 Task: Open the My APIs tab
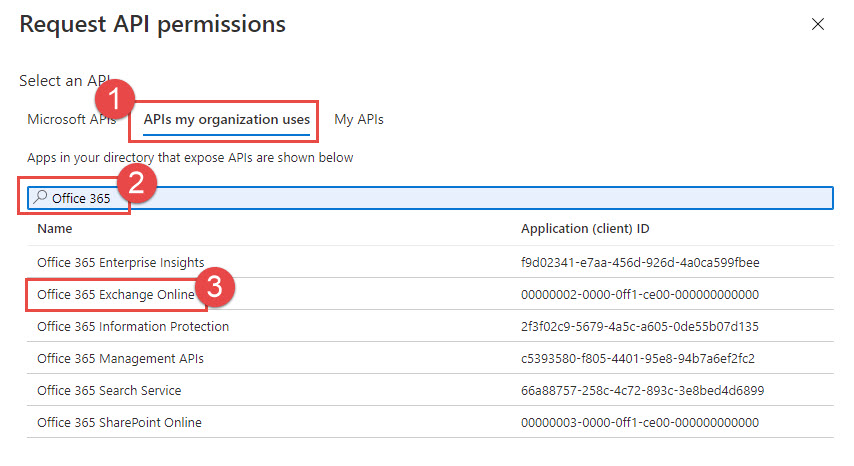(x=359, y=119)
